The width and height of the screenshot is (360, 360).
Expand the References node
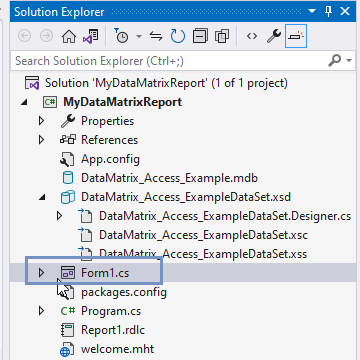click(42, 140)
